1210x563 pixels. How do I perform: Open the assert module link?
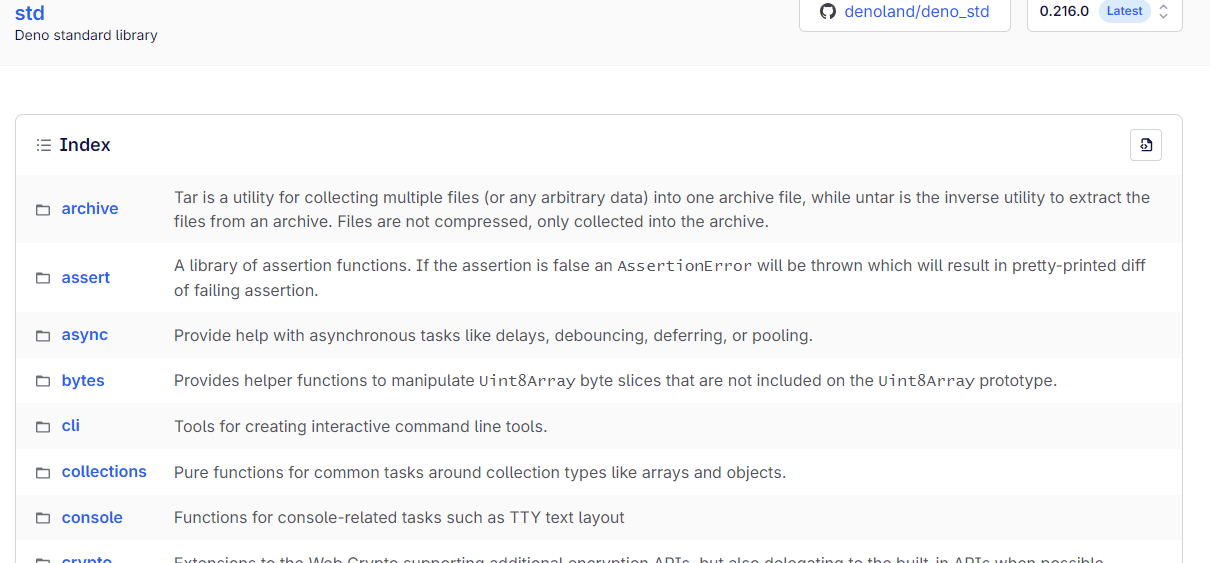86,277
